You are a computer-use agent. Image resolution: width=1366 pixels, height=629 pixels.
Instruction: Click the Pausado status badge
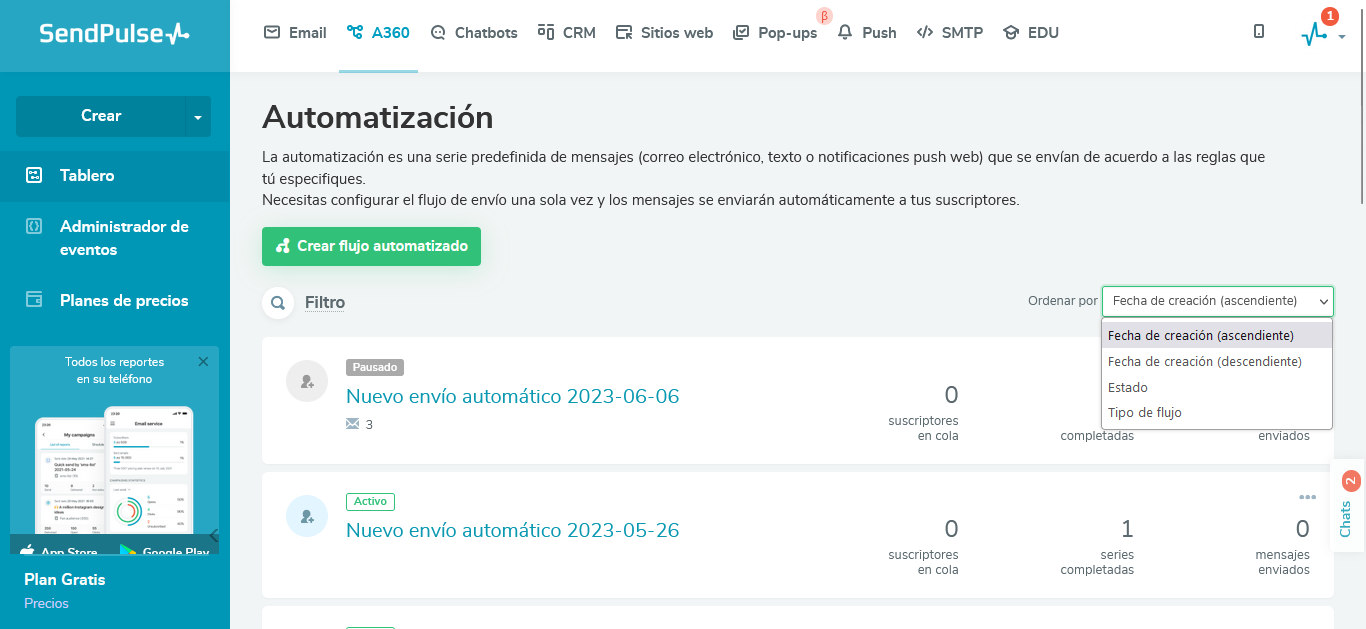(375, 367)
